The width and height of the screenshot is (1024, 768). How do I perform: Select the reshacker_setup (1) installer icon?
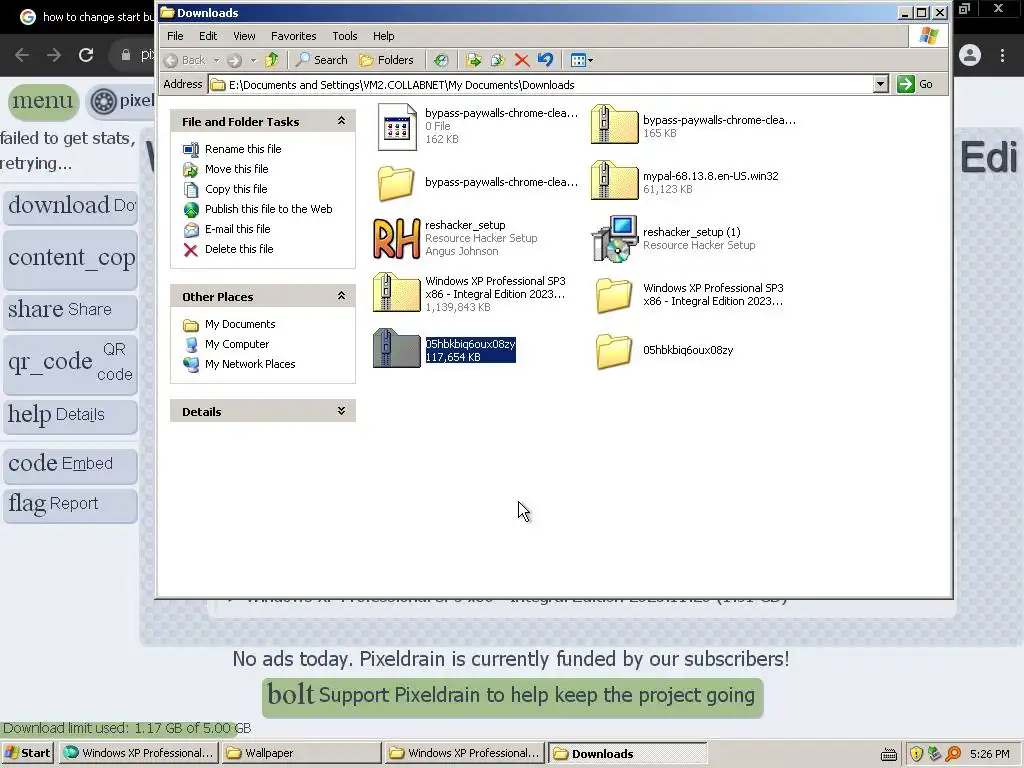(614, 238)
